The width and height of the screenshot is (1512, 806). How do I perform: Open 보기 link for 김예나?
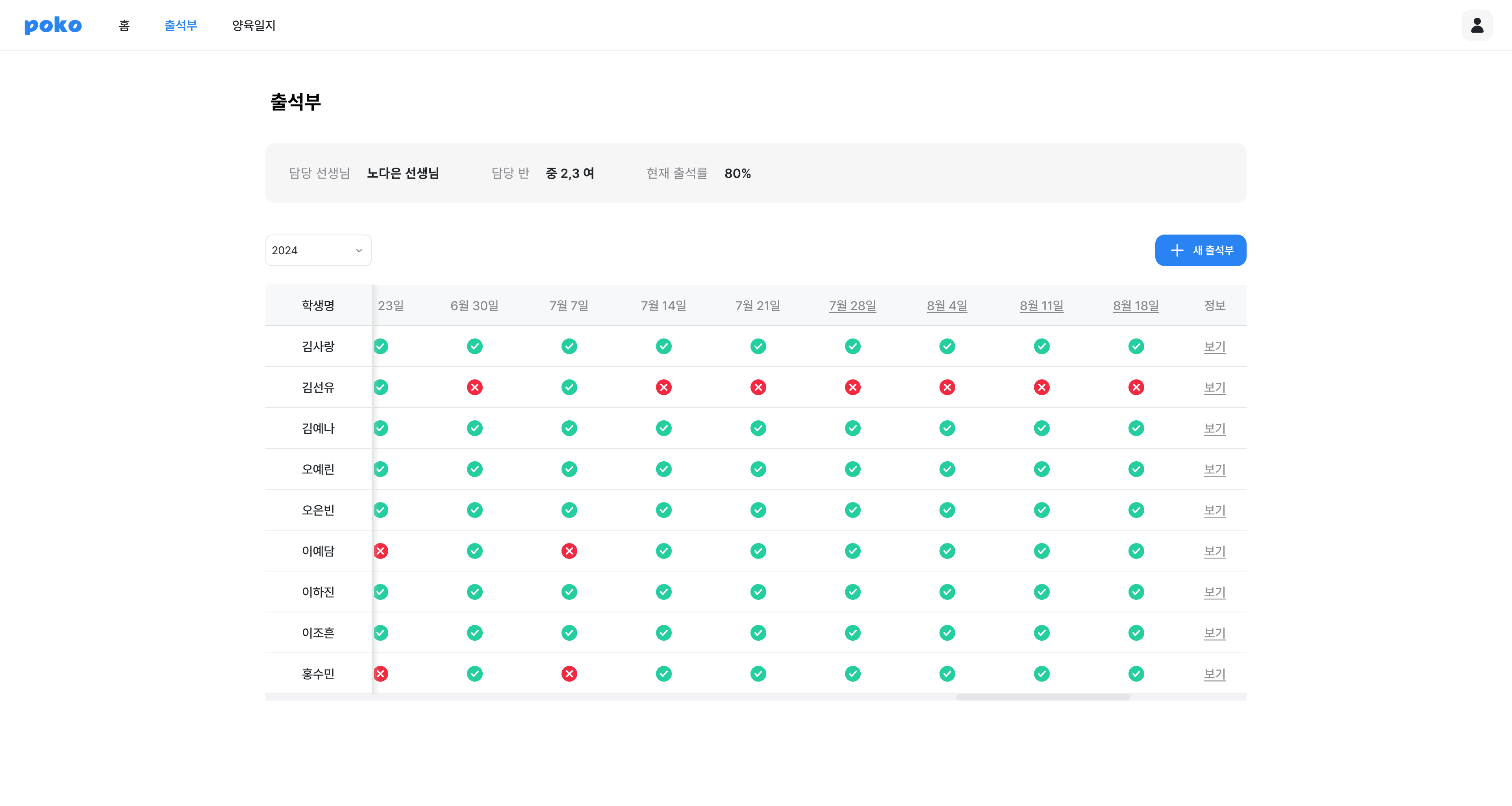click(x=1214, y=428)
